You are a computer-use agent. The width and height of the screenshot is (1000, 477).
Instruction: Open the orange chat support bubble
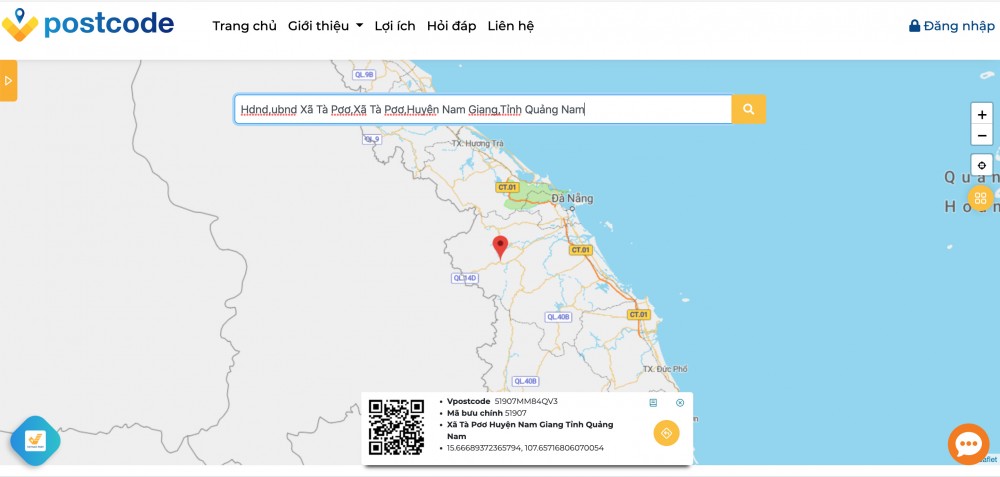968,444
